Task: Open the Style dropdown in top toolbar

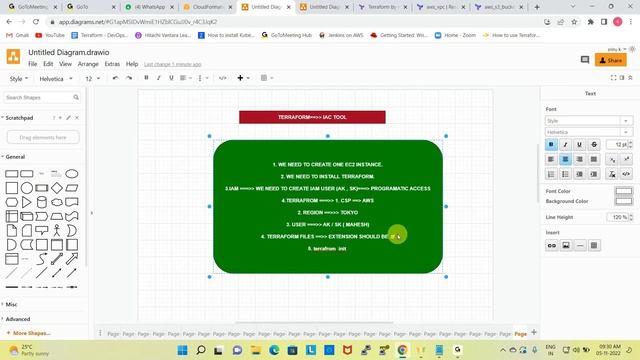Action: (19, 78)
